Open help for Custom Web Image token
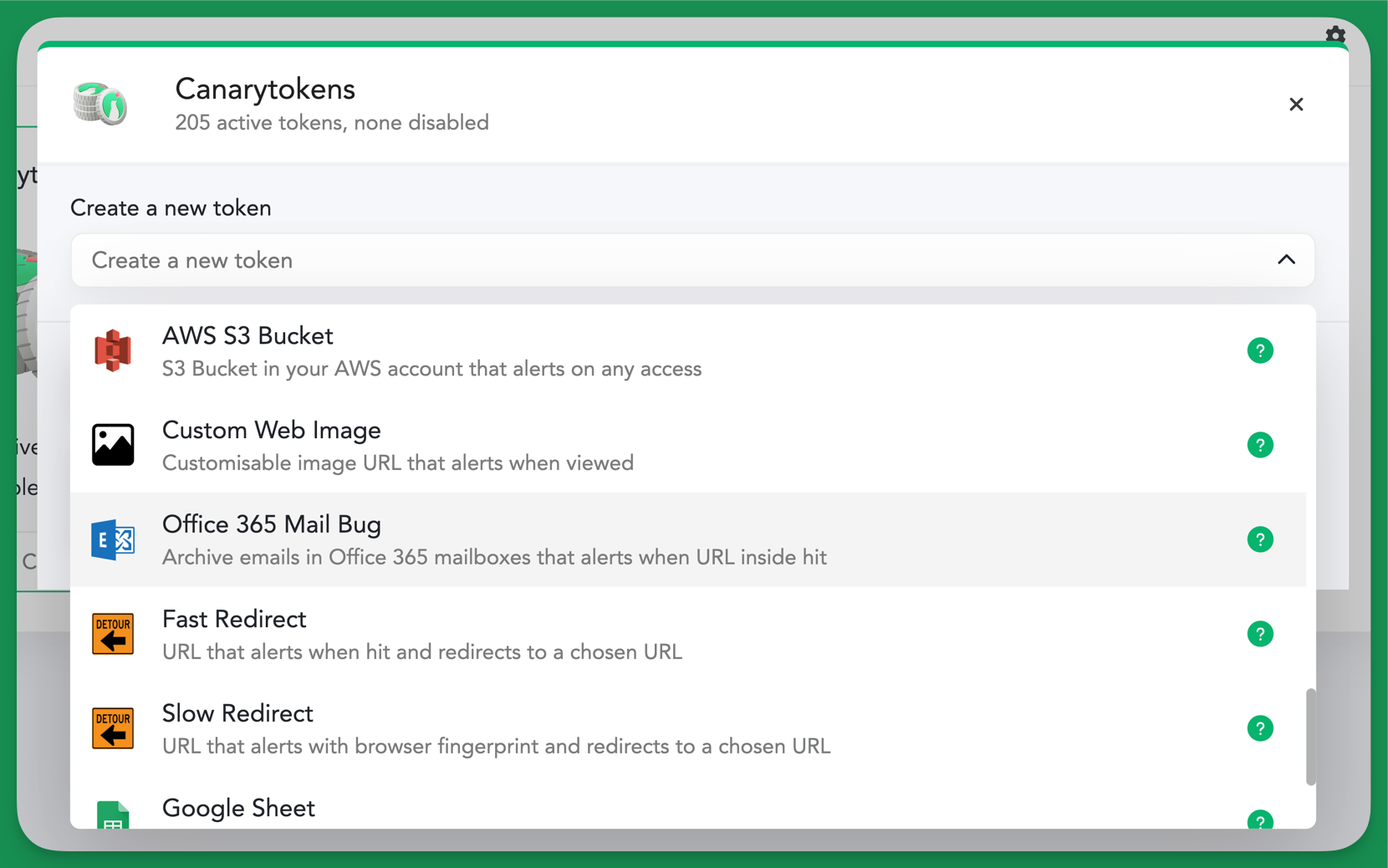 coord(1260,445)
